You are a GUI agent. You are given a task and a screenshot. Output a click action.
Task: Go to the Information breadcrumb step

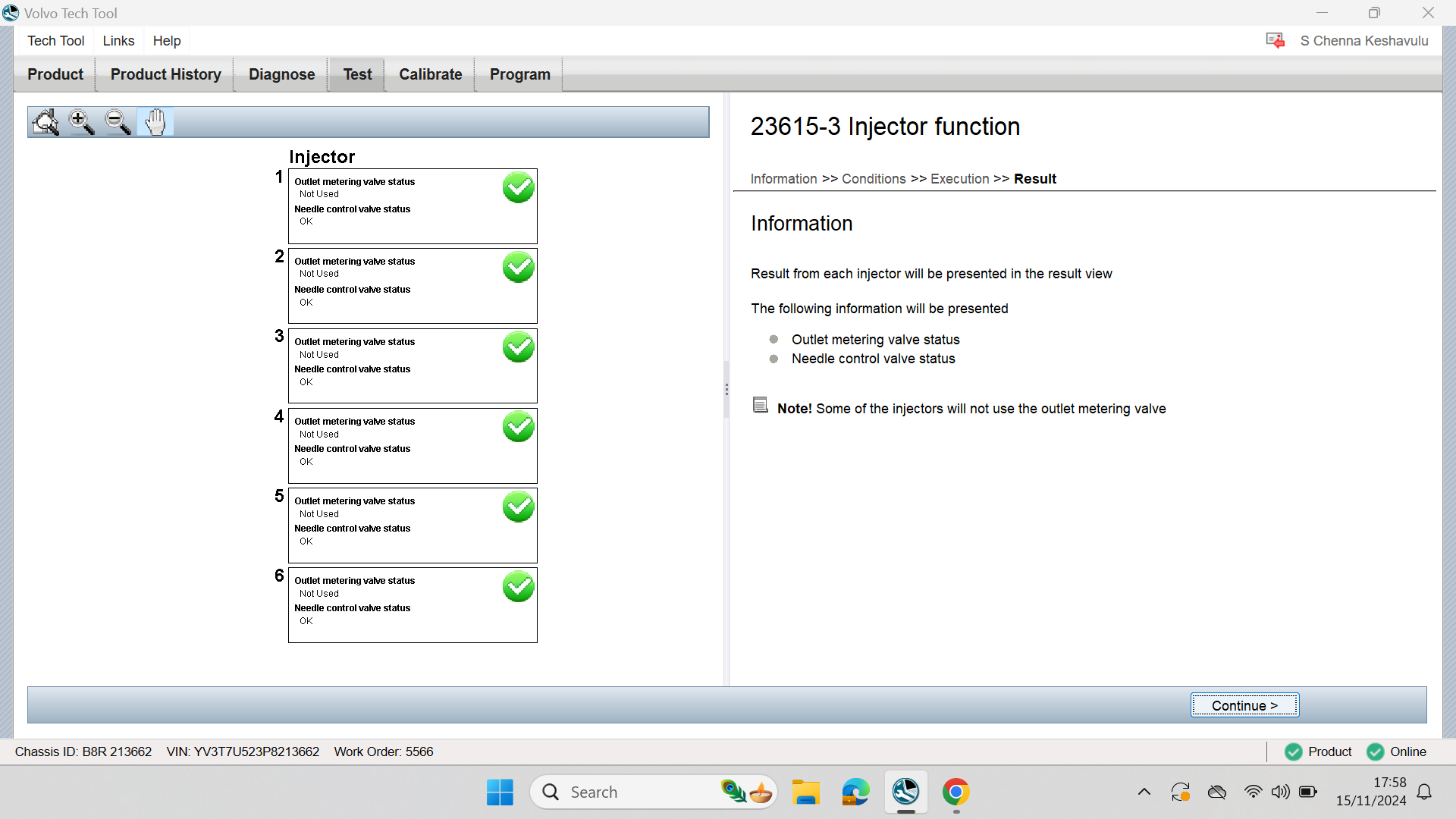pos(783,179)
